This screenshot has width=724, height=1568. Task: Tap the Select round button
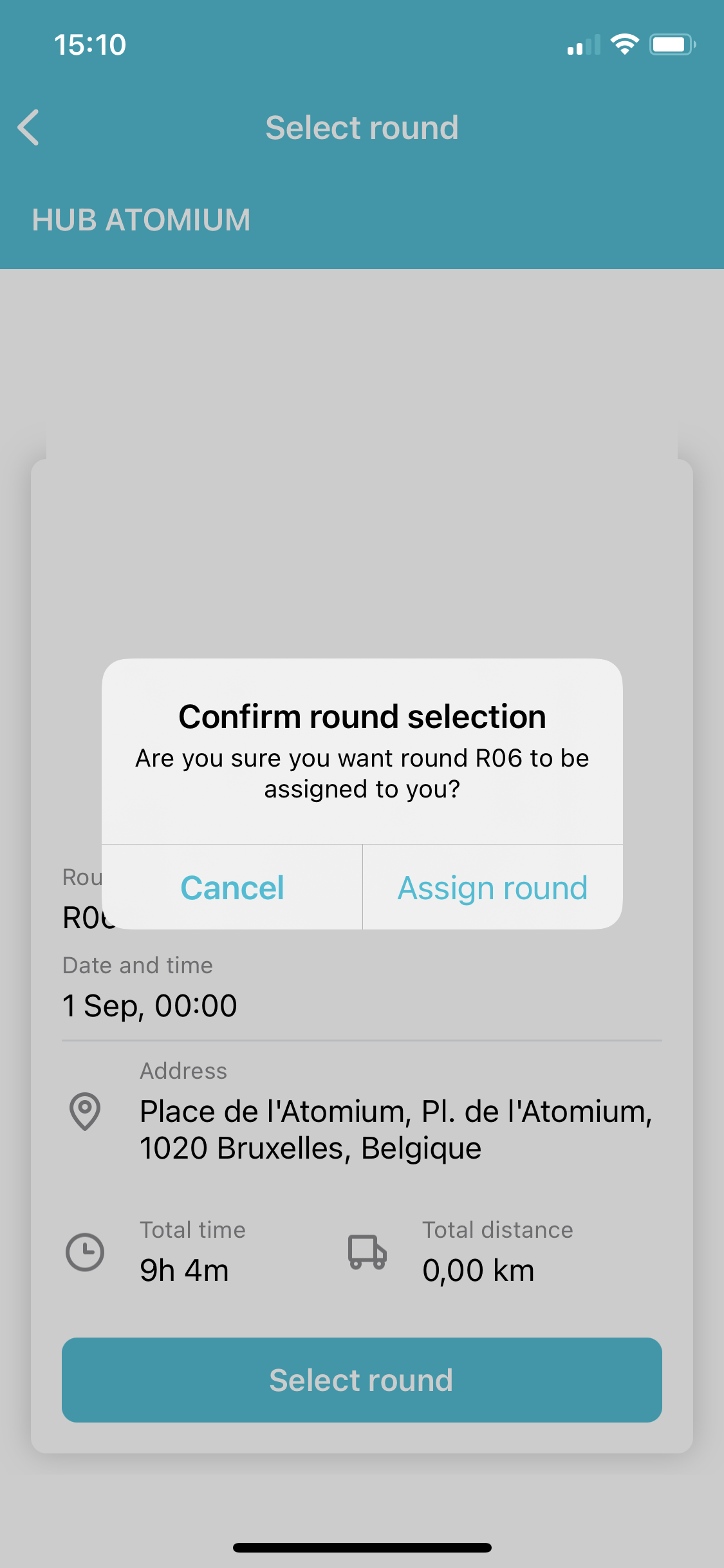click(362, 1380)
